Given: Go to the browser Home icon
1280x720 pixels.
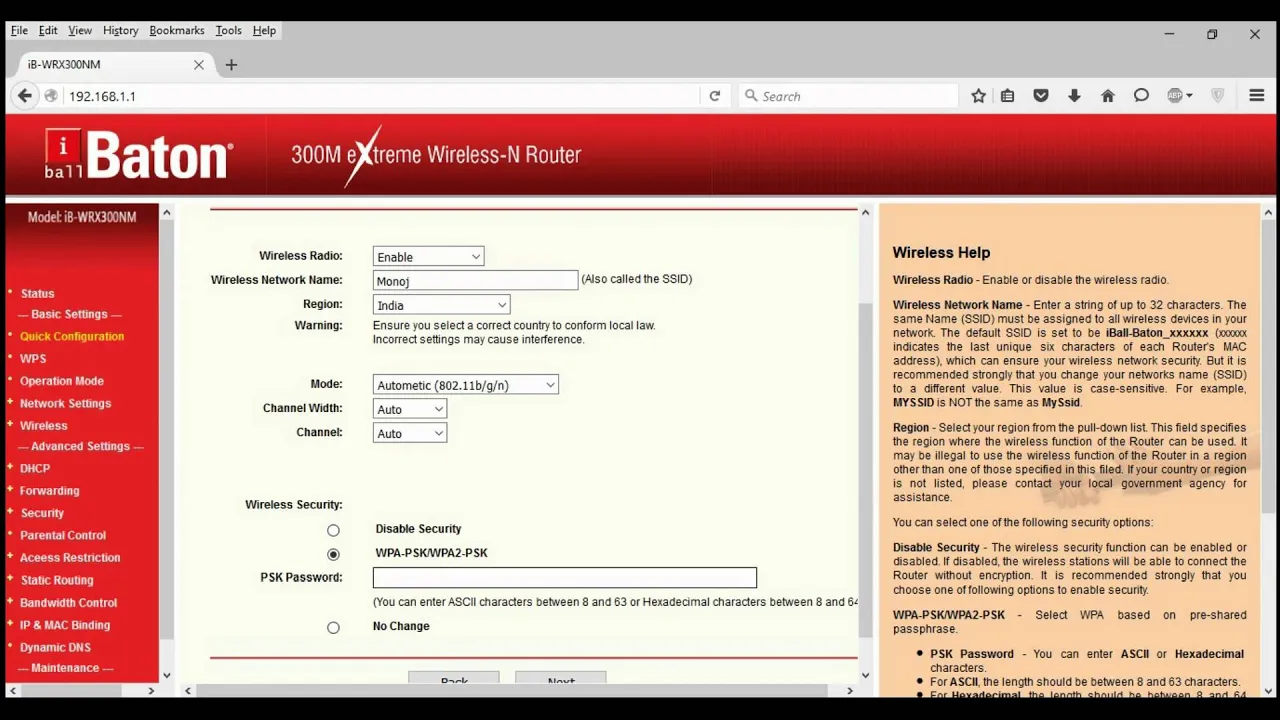Looking at the screenshot, I should click(x=1107, y=96).
